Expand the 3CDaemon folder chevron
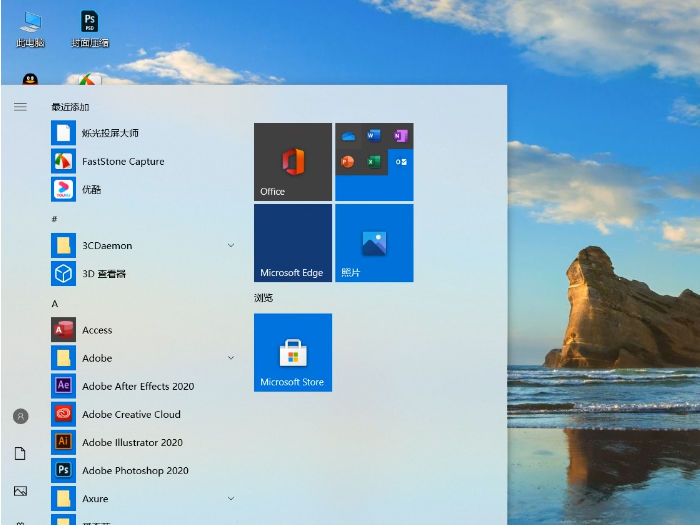The width and height of the screenshot is (700, 525). click(231, 245)
